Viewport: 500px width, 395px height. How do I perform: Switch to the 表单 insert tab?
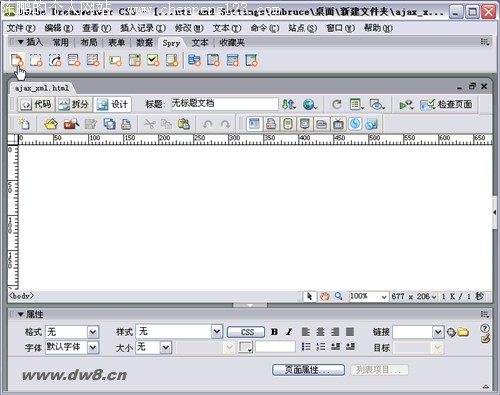116,43
